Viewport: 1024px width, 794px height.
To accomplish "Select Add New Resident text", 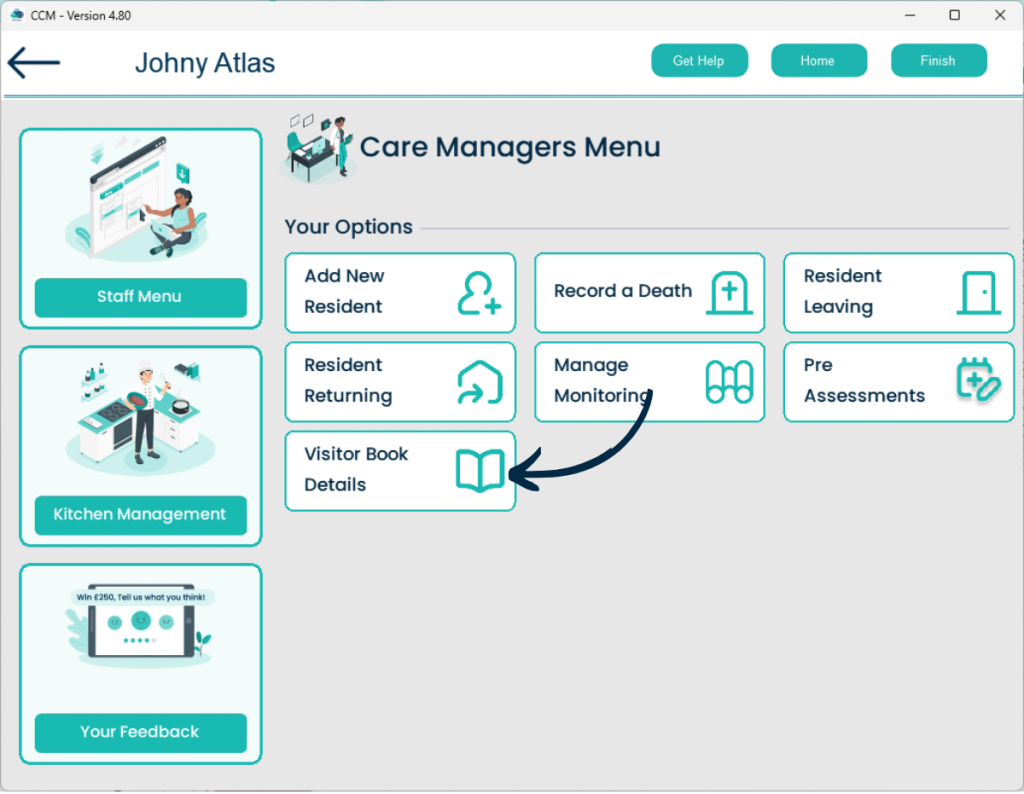I will tap(344, 291).
